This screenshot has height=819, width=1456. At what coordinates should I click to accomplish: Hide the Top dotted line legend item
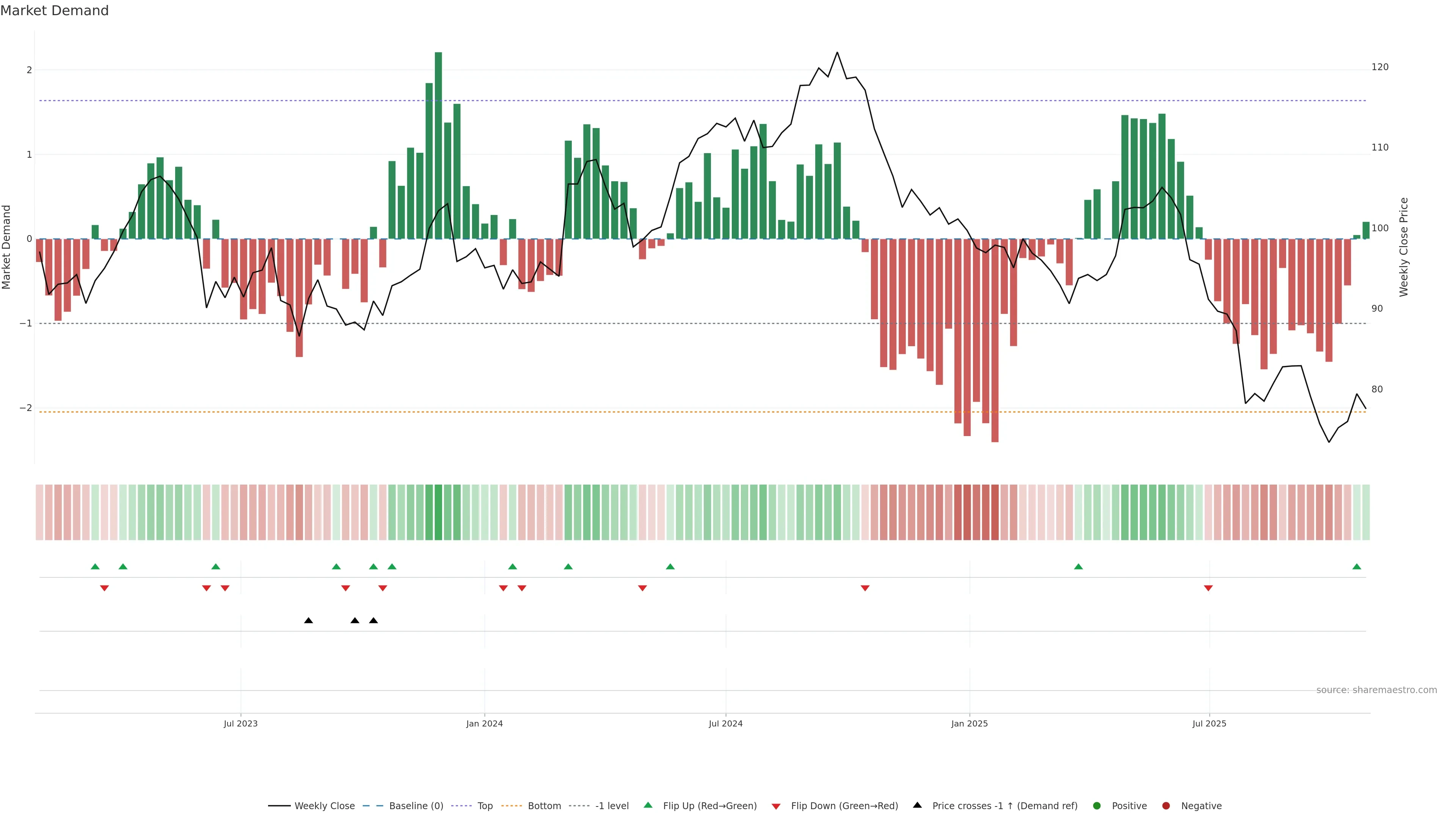485,806
